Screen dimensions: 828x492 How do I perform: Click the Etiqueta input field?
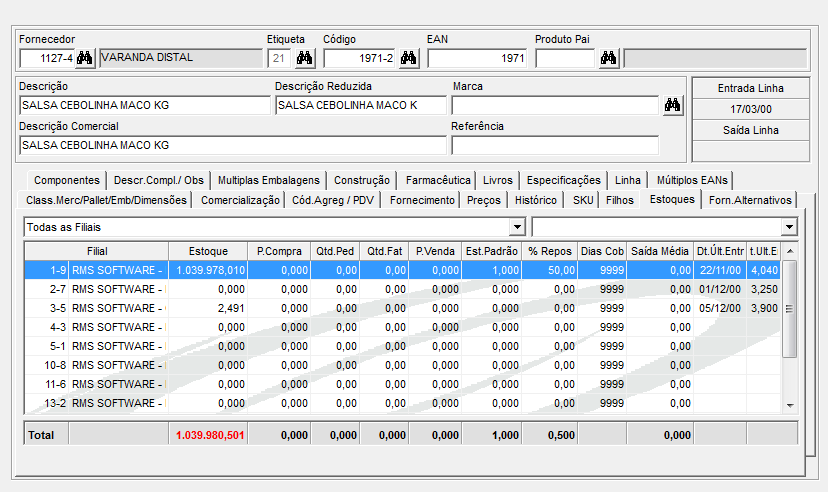[280, 58]
